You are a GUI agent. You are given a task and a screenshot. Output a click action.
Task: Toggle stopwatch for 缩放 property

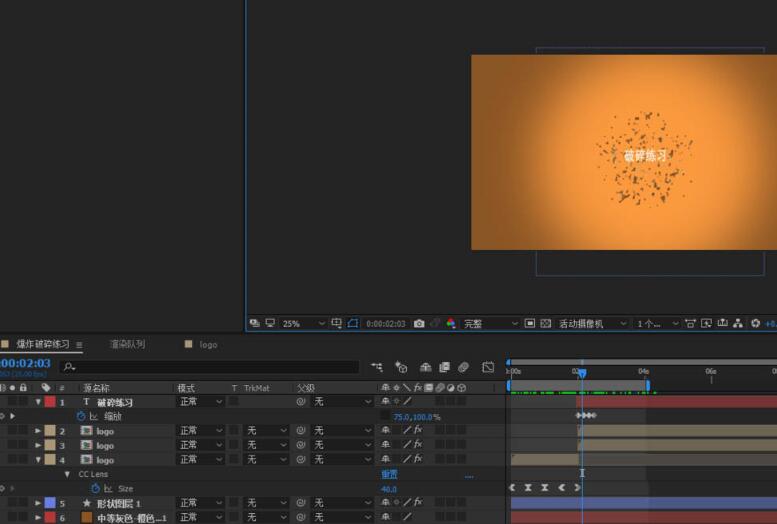point(81,416)
